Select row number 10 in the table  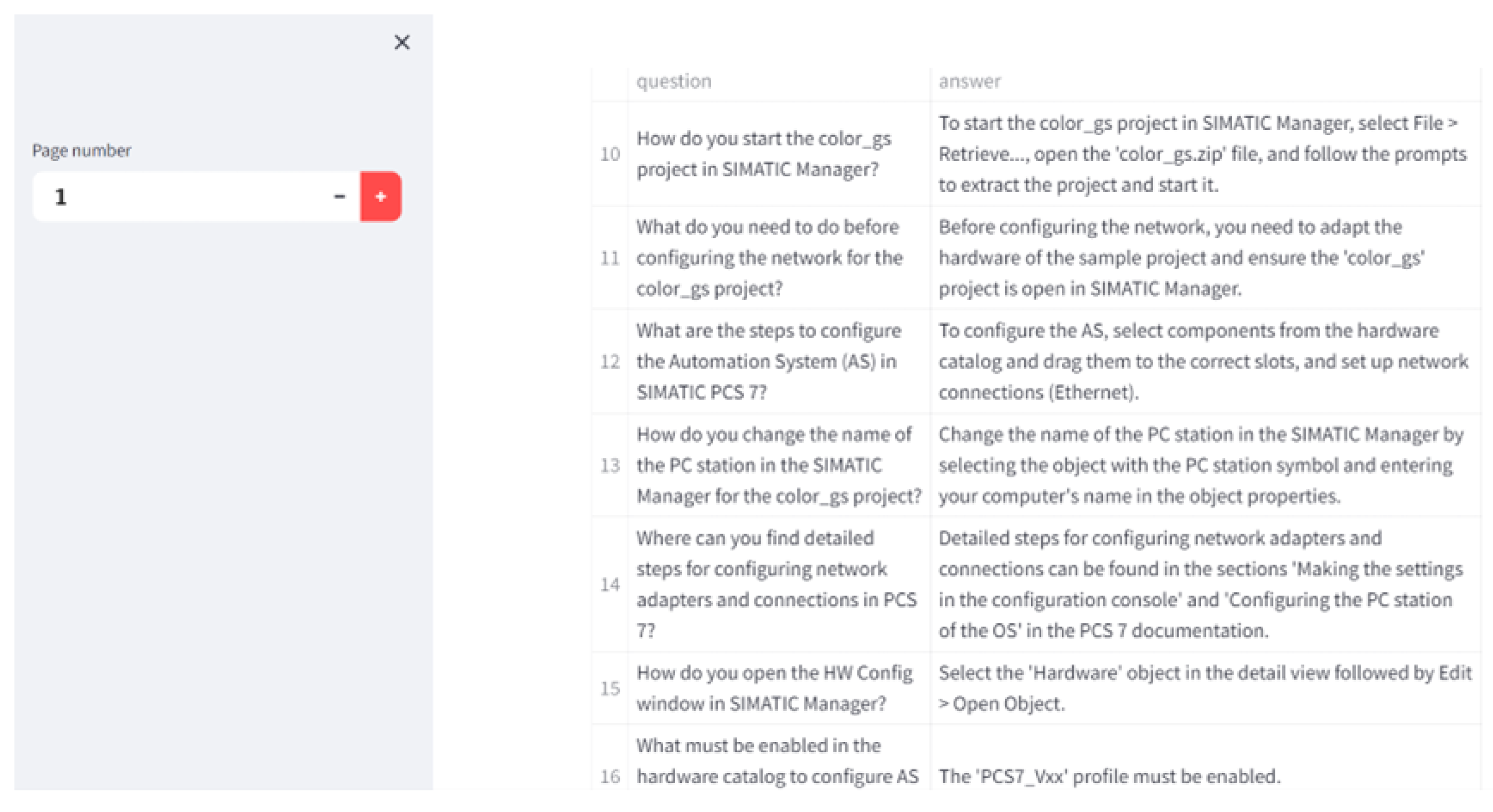[x=610, y=154]
